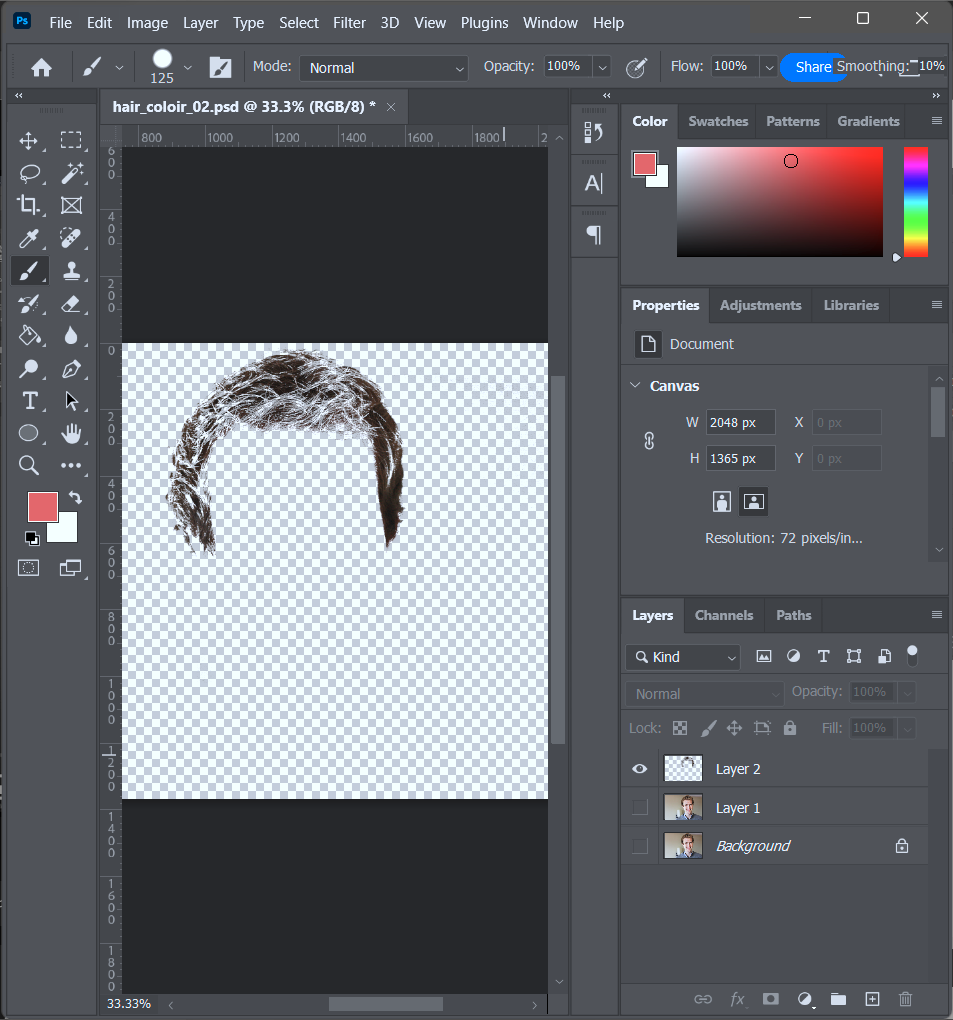
Task: Select the Lasso tool
Action: (29, 173)
